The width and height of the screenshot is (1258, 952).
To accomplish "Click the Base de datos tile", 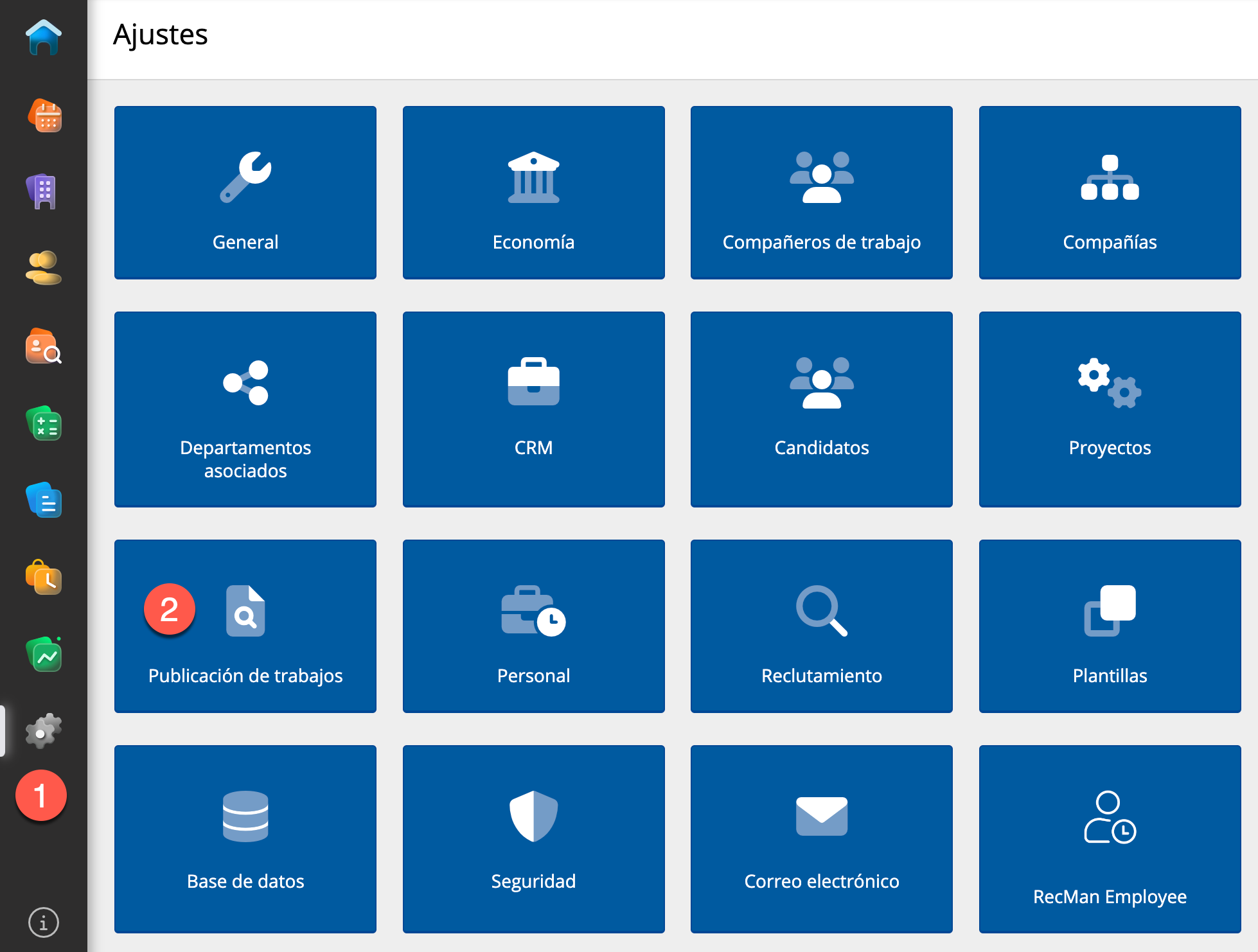I will coord(245,838).
